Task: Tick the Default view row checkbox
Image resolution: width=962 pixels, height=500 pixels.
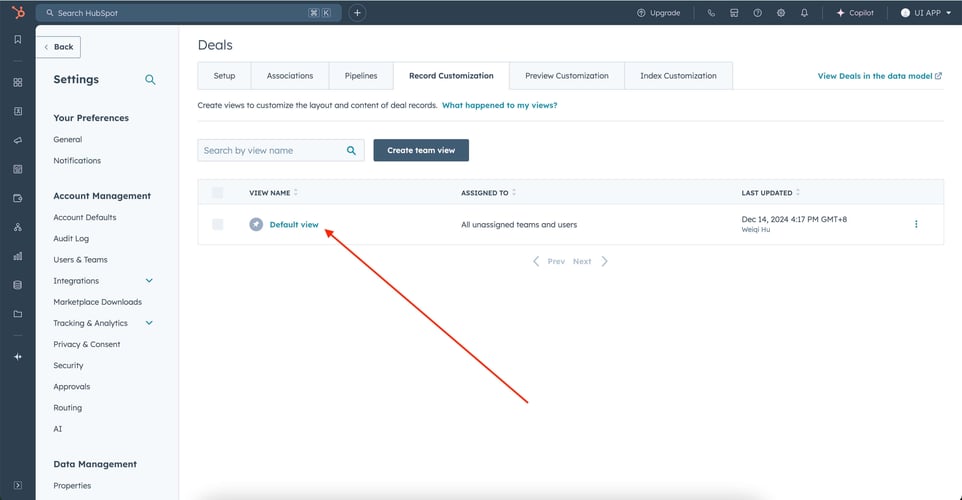Action: tap(217, 225)
